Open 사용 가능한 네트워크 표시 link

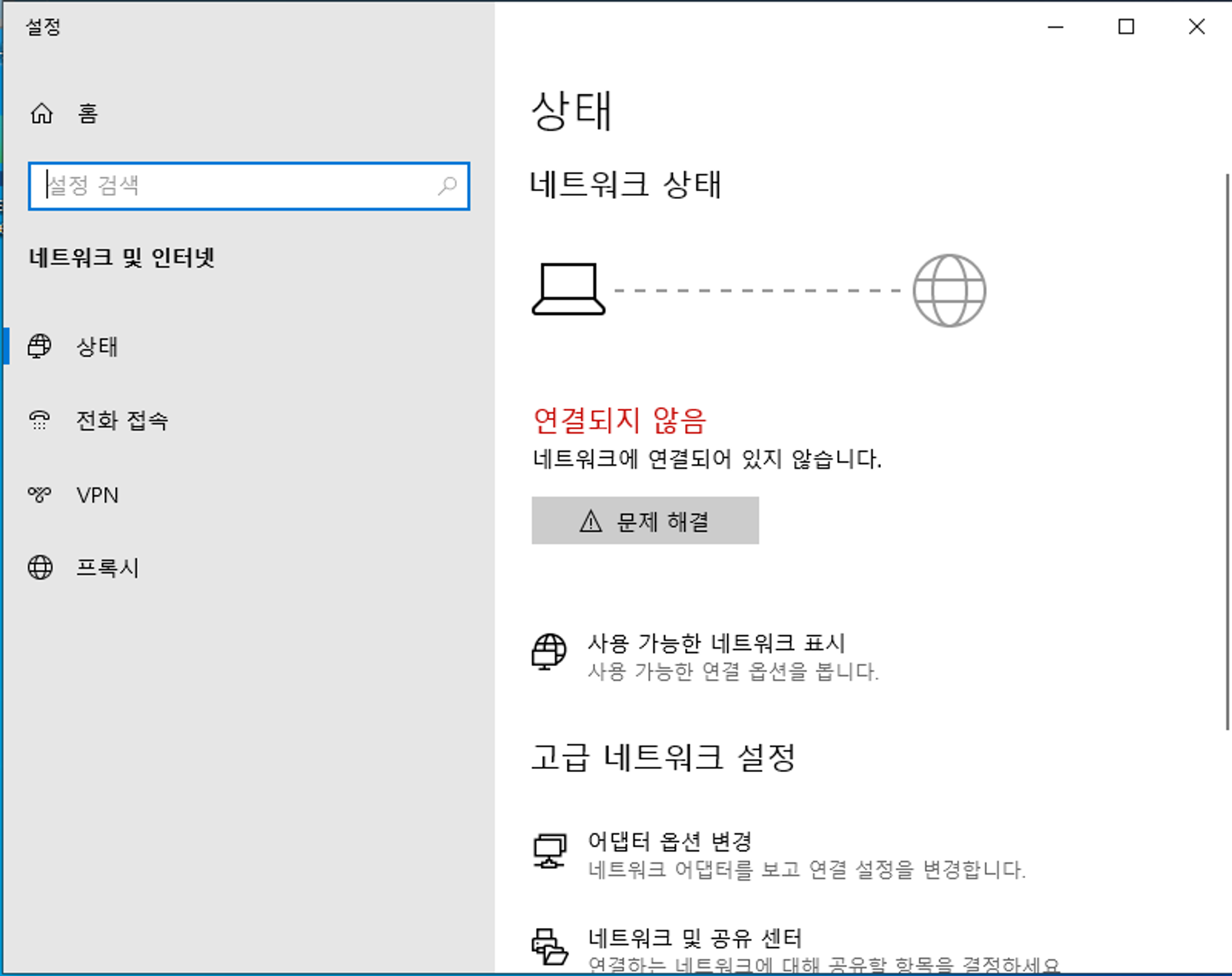tap(716, 643)
